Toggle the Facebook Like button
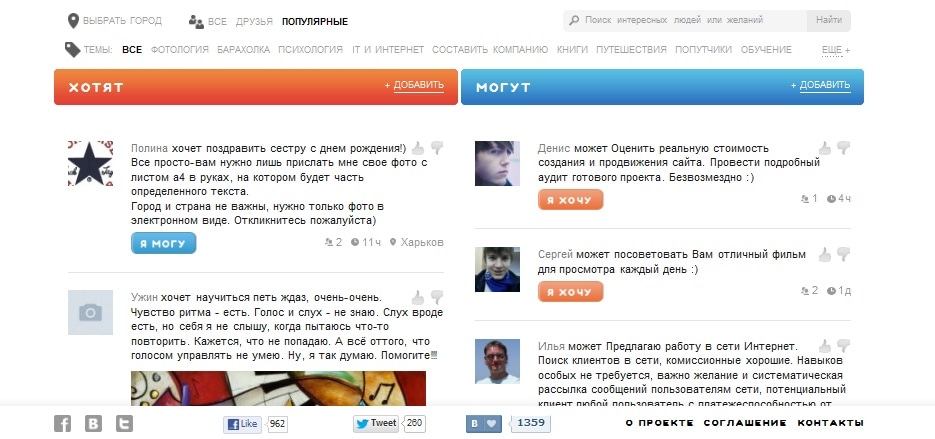The image size is (935, 439). click(x=242, y=424)
